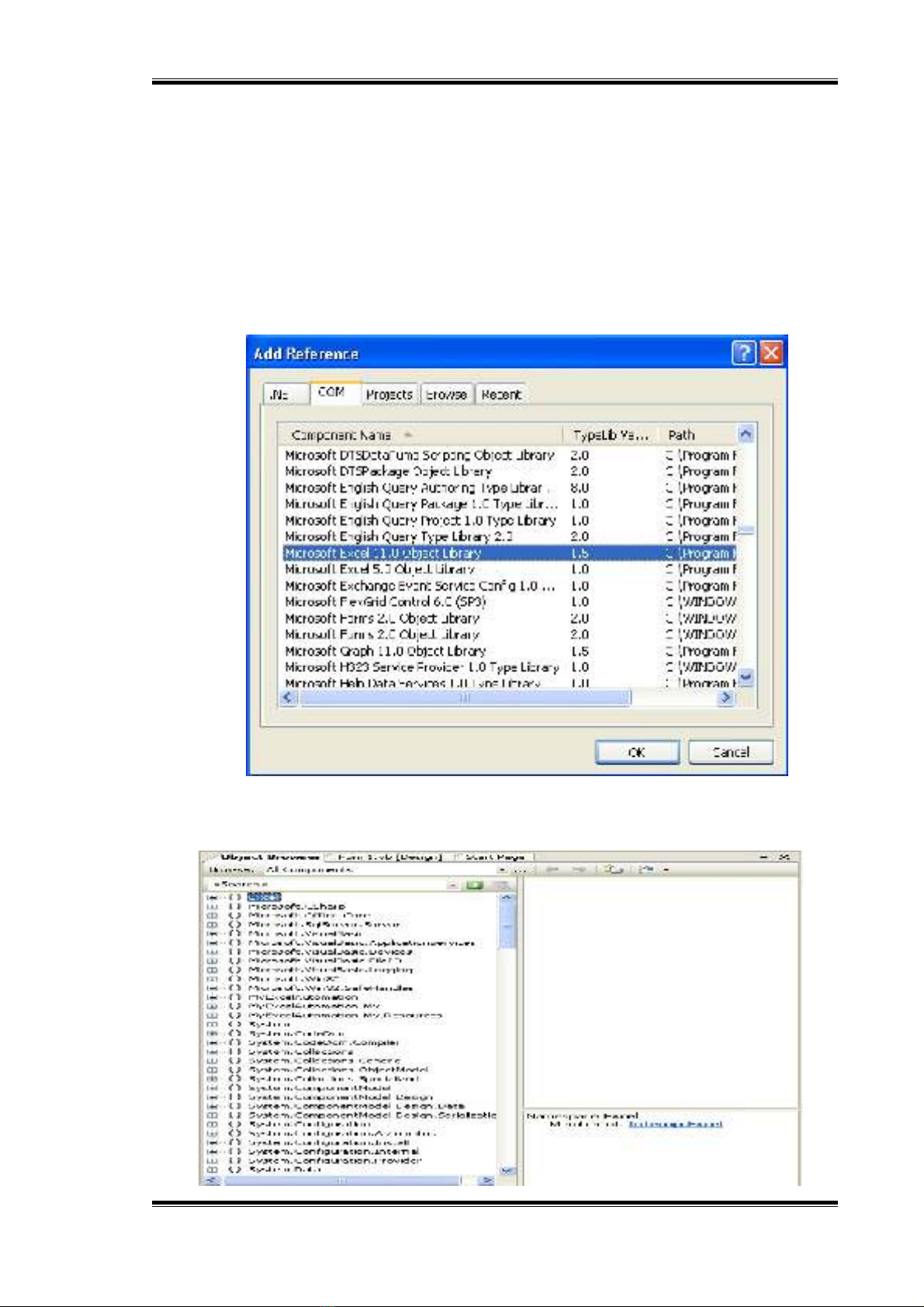Viewport: 924px width, 1307px height.
Task: Click the horizontal scrollbar of the component list
Action: pos(465,698)
